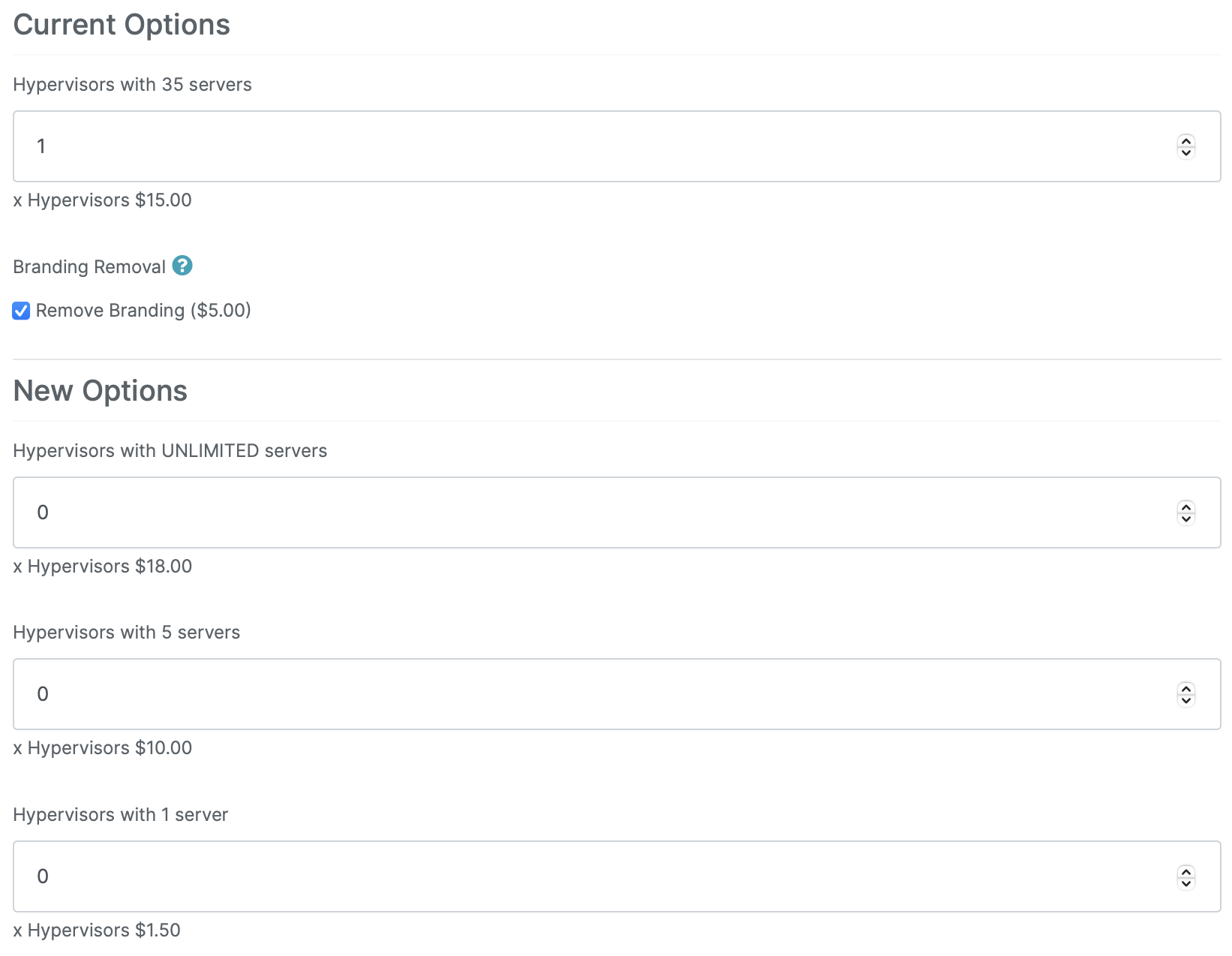Focus the 35 servers hypervisor quantity field

[617, 146]
